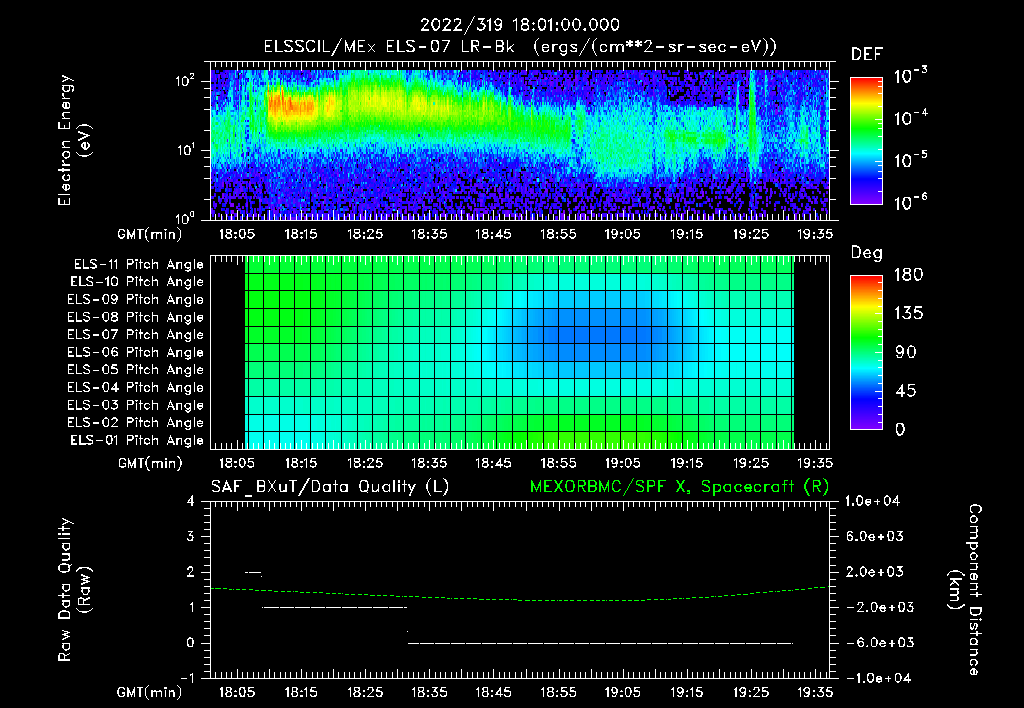The image size is (1024, 708).
Task: Click the 10^-5 value on DEF scale
Action: [910, 159]
